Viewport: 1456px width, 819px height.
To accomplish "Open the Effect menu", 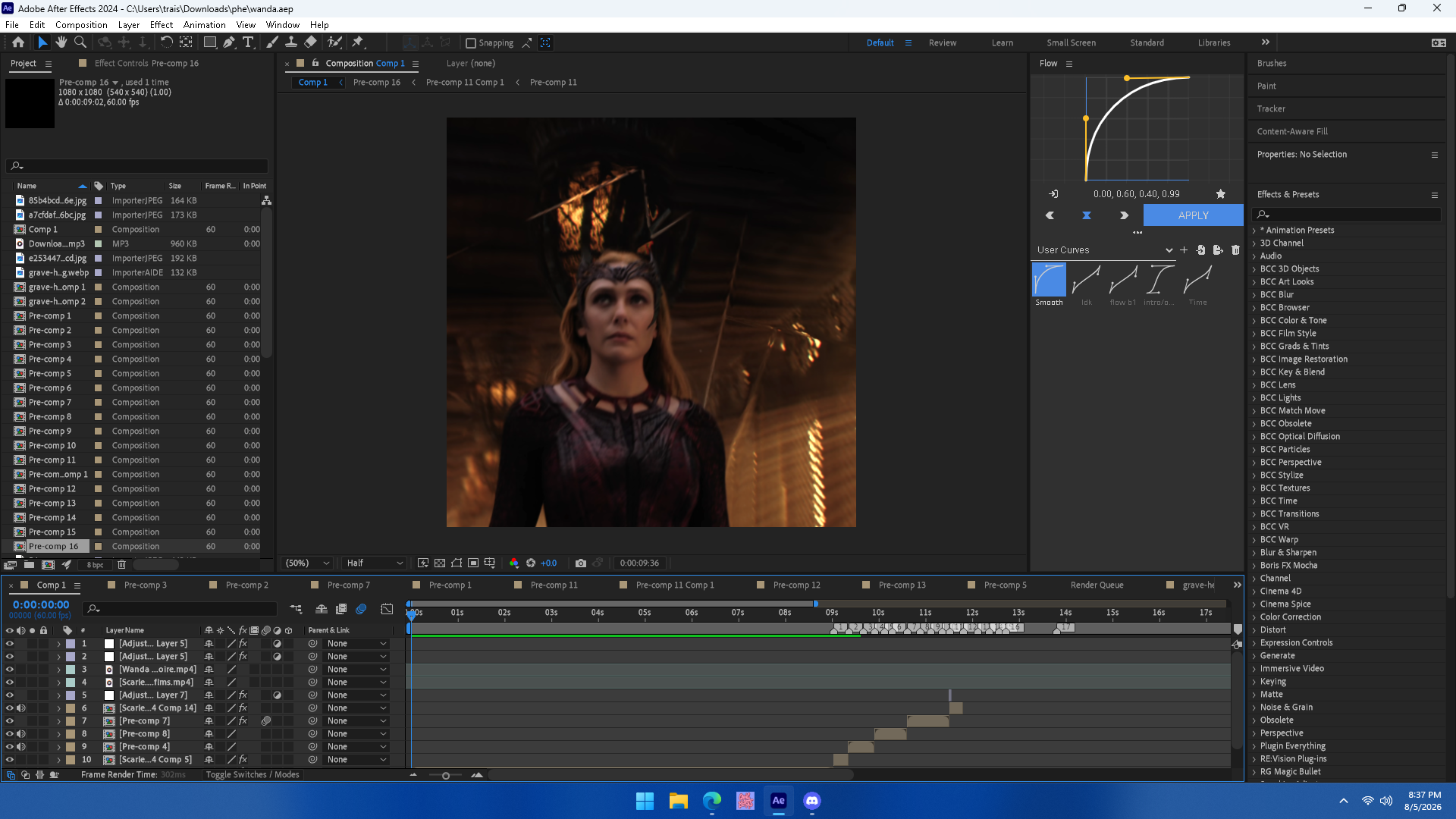I will [162, 24].
